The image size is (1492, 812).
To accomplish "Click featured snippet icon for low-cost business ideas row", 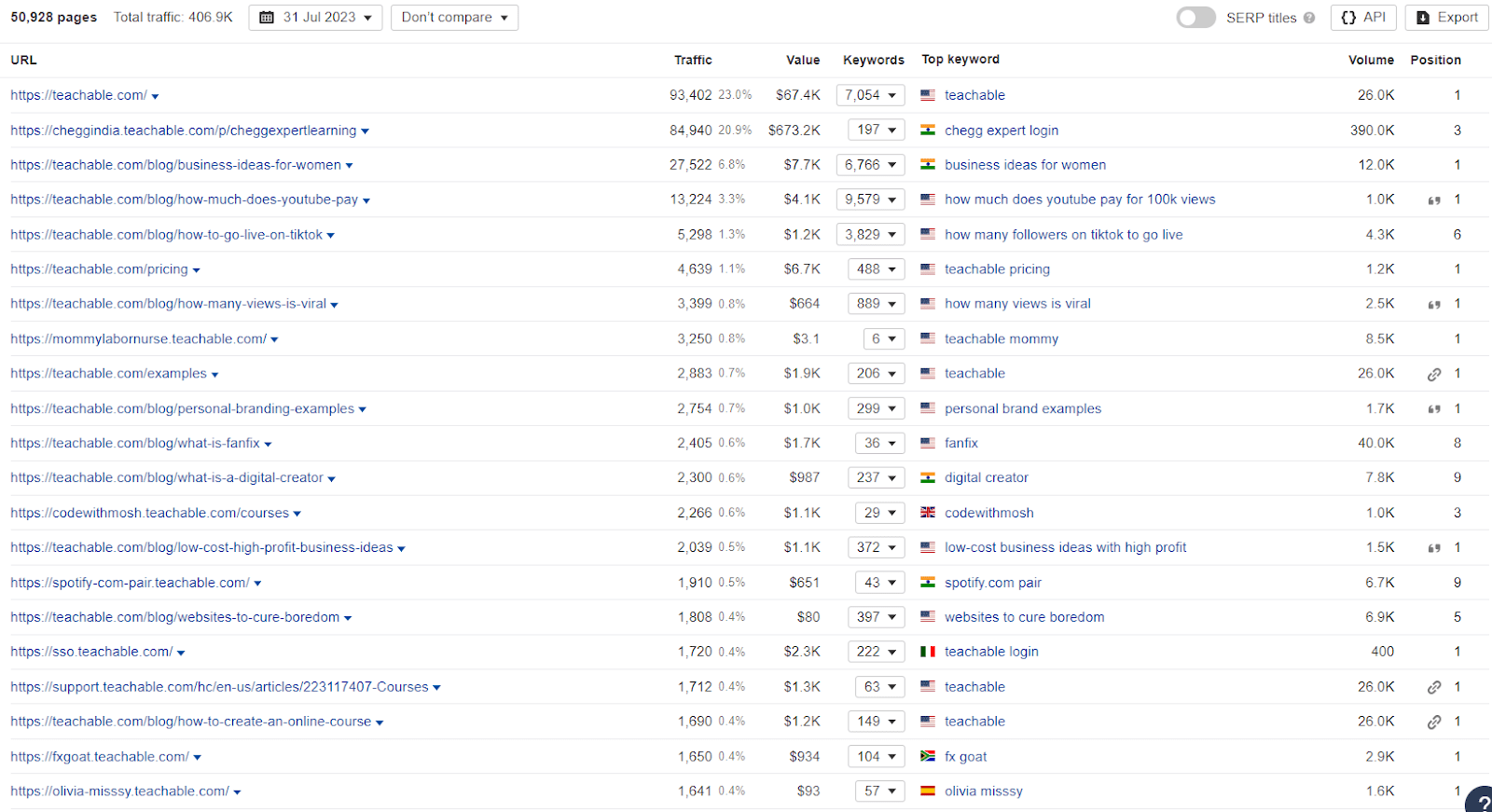I will click(x=1434, y=548).
